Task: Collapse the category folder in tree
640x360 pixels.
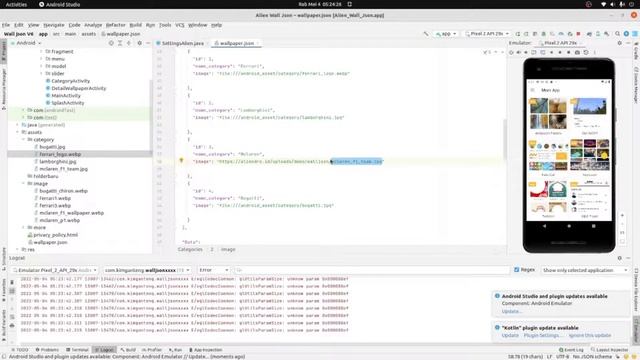Action: tap(24, 140)
